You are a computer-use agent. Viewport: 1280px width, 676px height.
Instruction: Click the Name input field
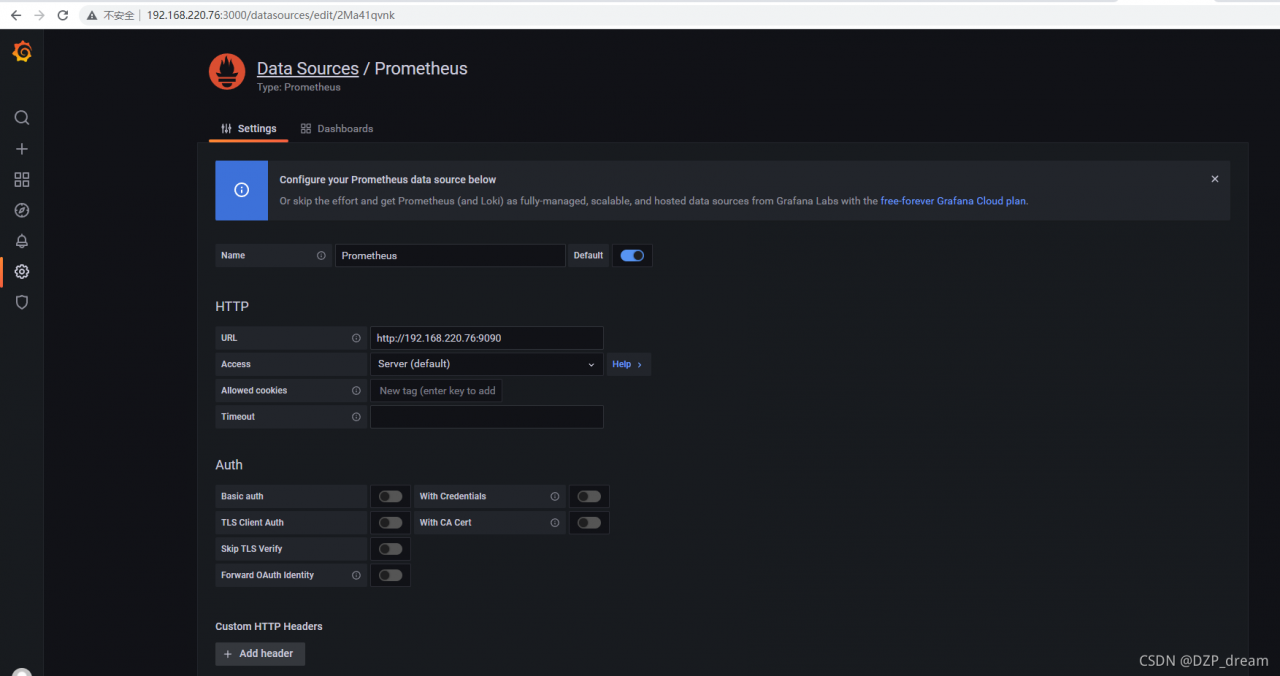pos(450,256)
